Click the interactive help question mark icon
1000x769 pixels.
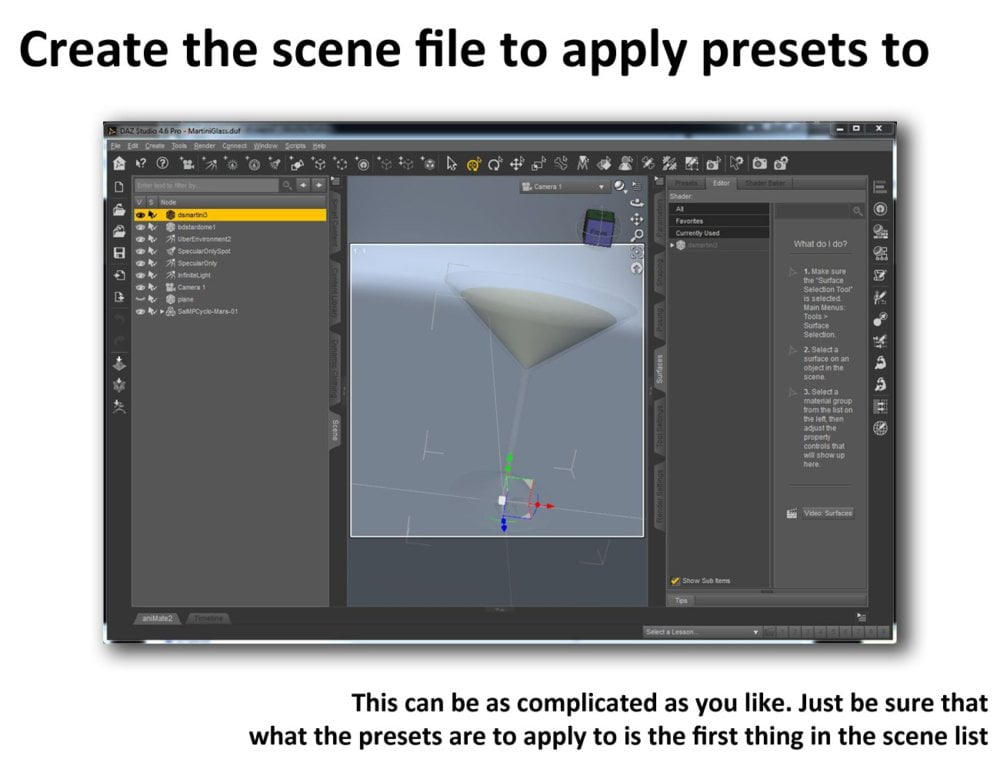(161, 164)
